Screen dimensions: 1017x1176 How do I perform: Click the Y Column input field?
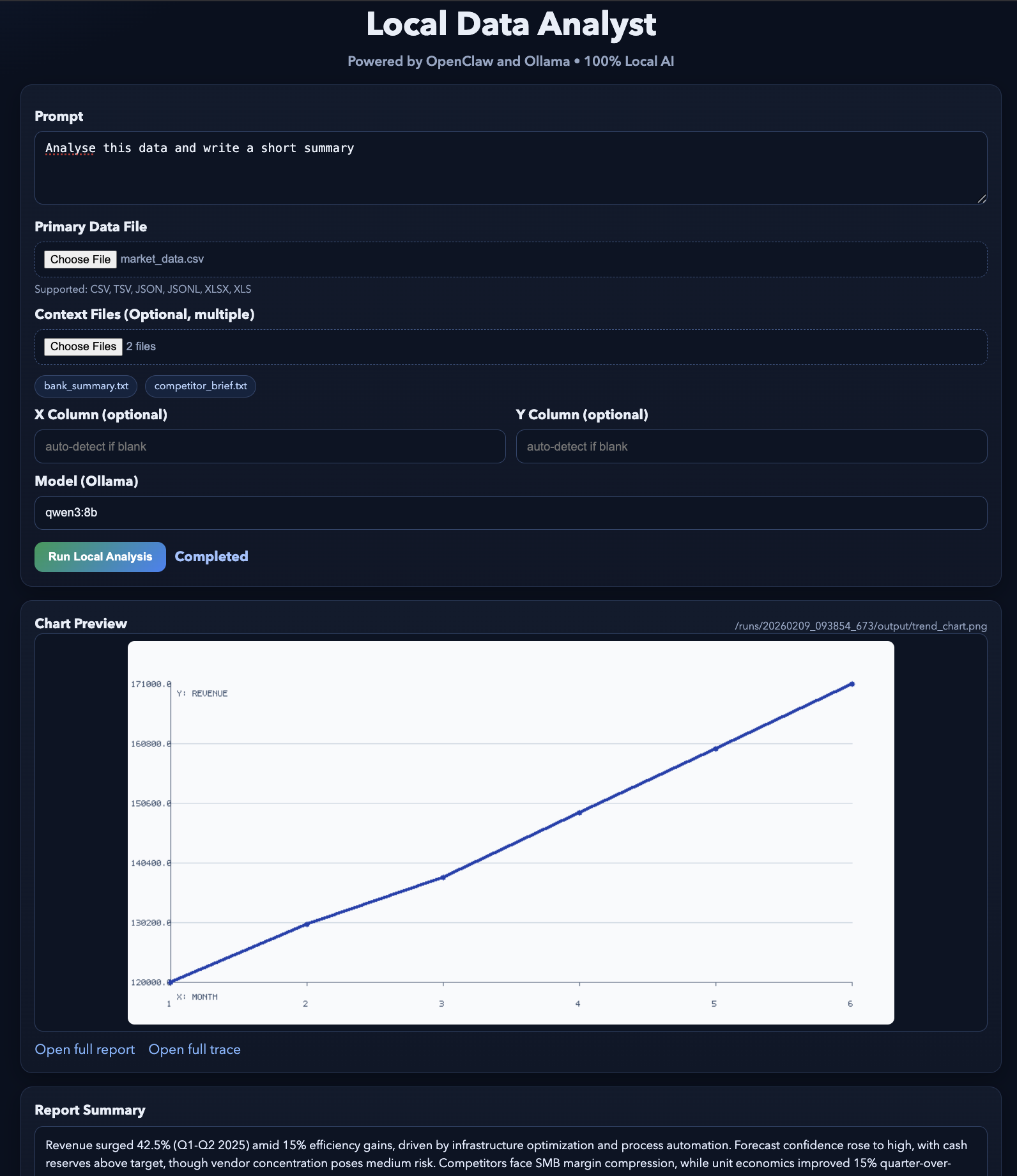point(751,446)
